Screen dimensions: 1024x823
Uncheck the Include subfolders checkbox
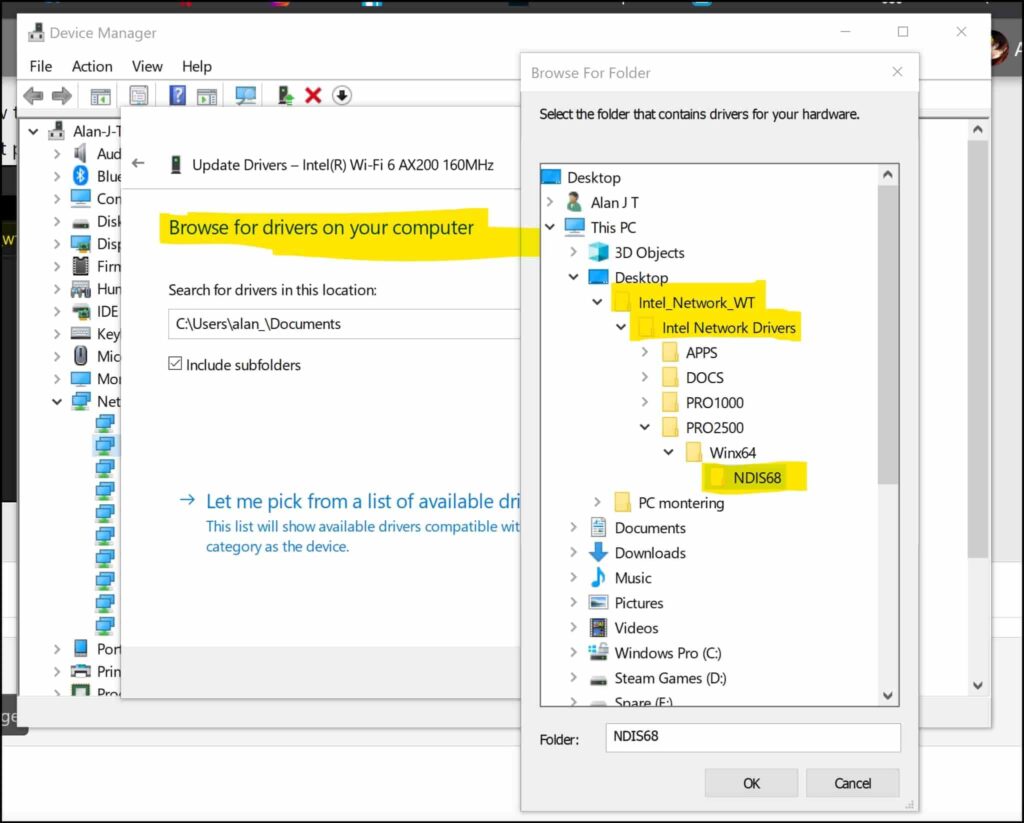pyautogui.click(x=176, y=364)
